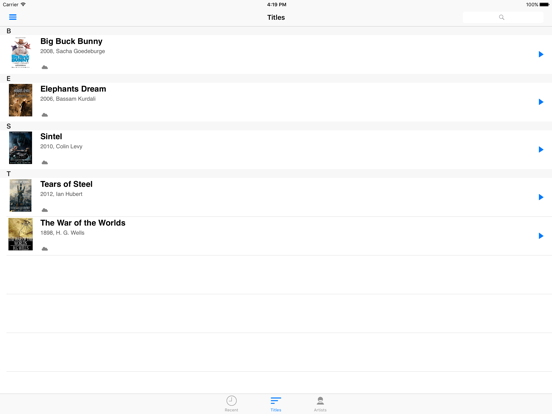Switch to the Titles tab
This screenshot has height=414, width=552.
pyautogui.click(x=276, y=403)
